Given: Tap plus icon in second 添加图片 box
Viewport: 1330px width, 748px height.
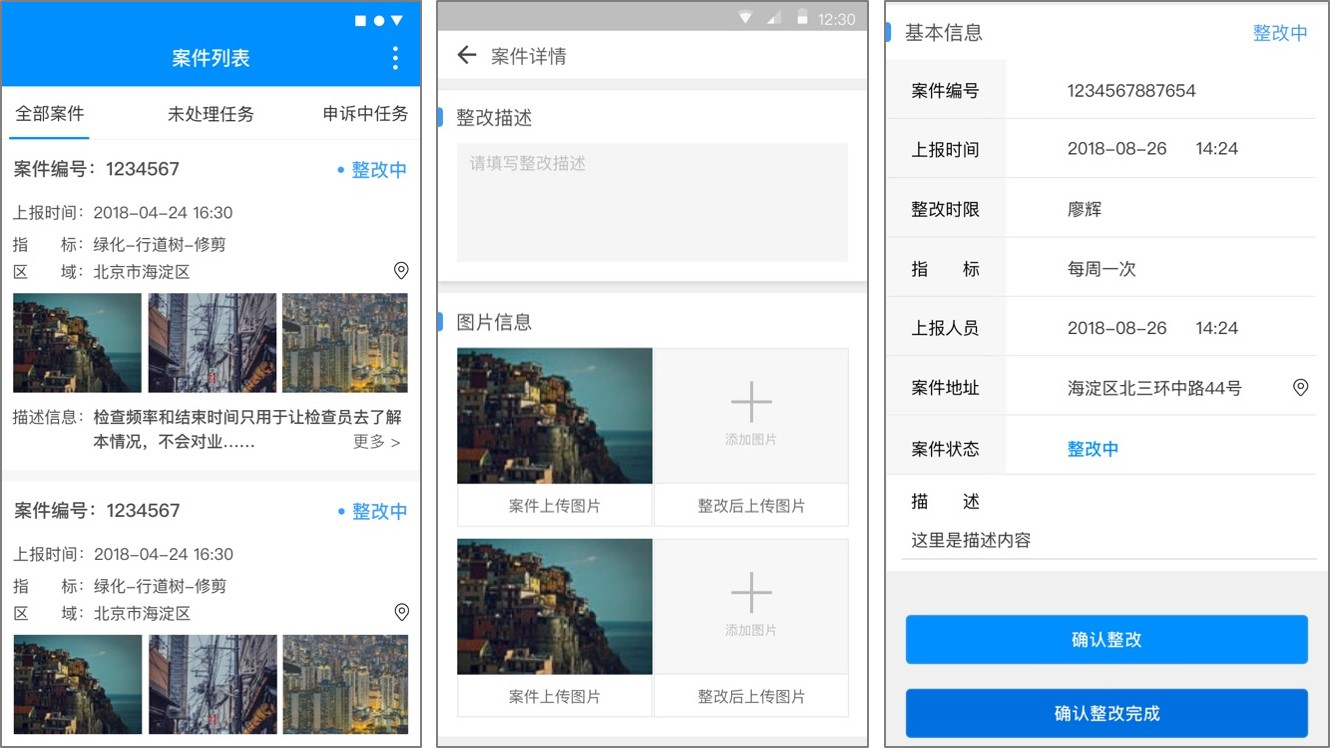Looking at the screenshot, I should [751, 593].
